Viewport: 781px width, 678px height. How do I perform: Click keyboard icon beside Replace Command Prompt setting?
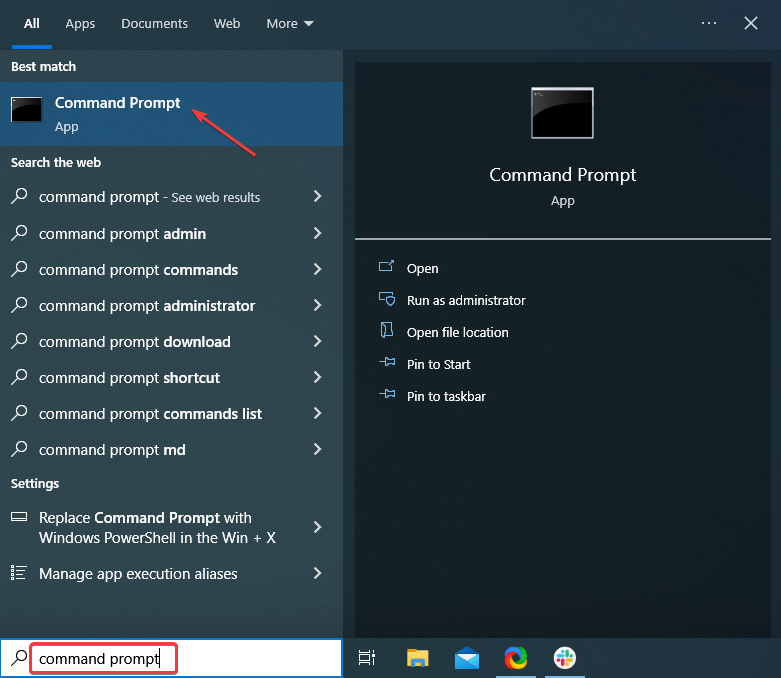[x=19, y=517]
